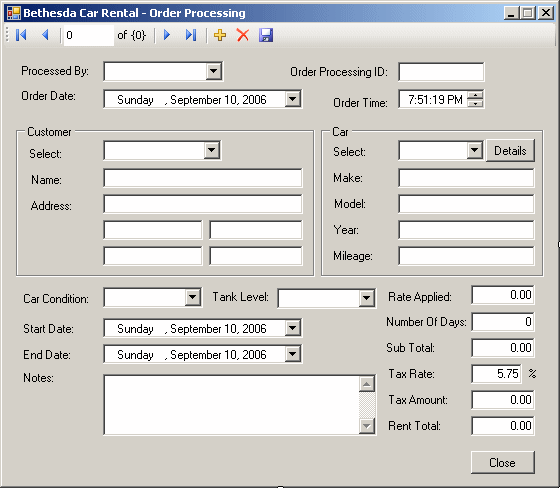
Task: Click the Close button
Action: click(x=502, y=463)
